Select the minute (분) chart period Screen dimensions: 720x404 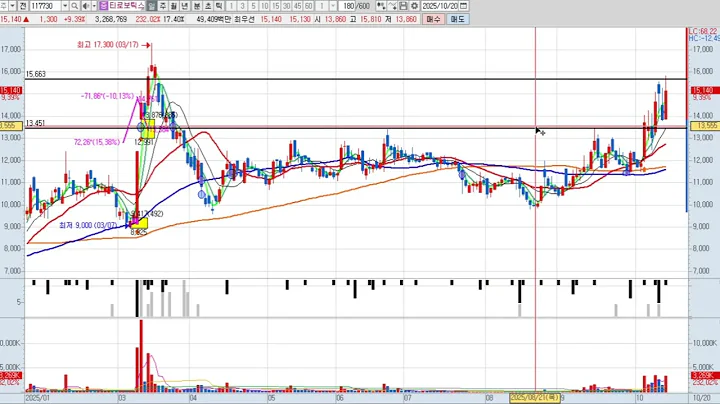[197, 6]
